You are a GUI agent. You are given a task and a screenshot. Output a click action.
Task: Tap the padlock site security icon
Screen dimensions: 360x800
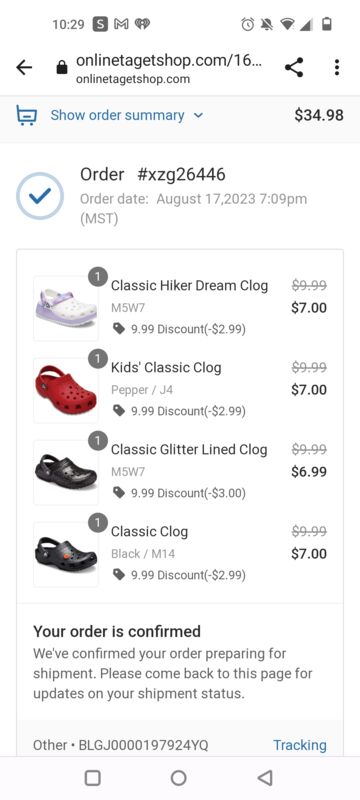click(x=62, y=67)
